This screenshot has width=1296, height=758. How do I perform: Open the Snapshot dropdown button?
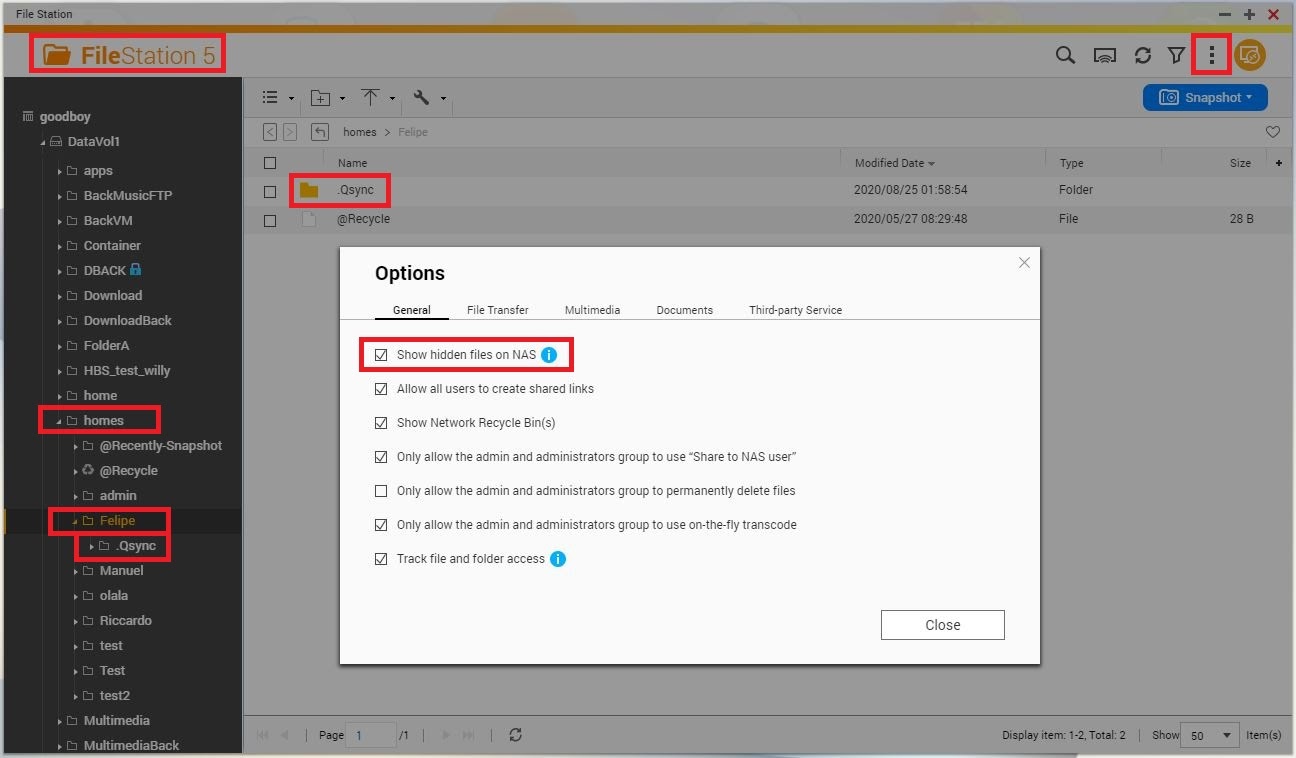coord(1205,97)
